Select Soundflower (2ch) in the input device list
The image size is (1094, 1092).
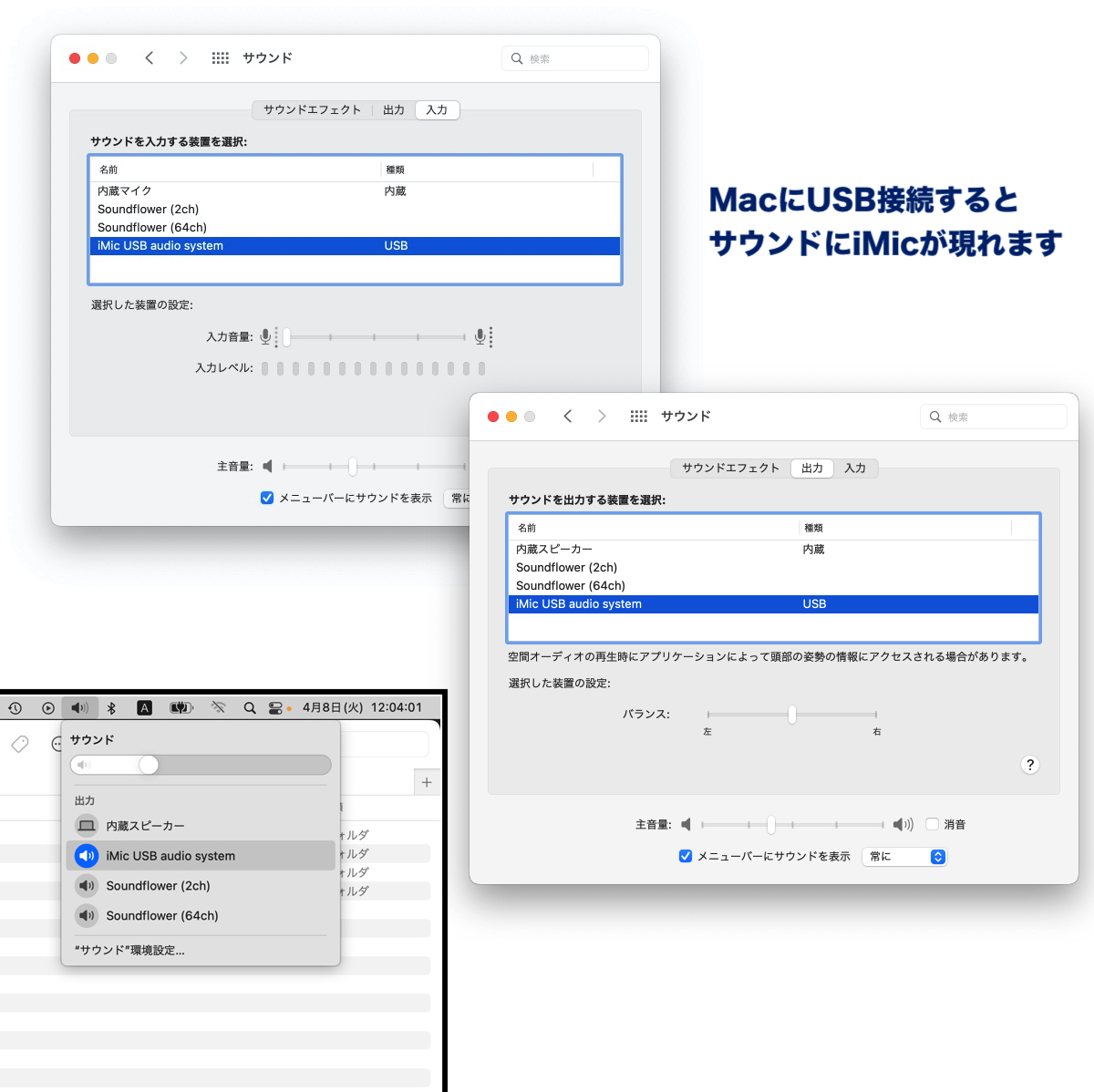point(356,210)
